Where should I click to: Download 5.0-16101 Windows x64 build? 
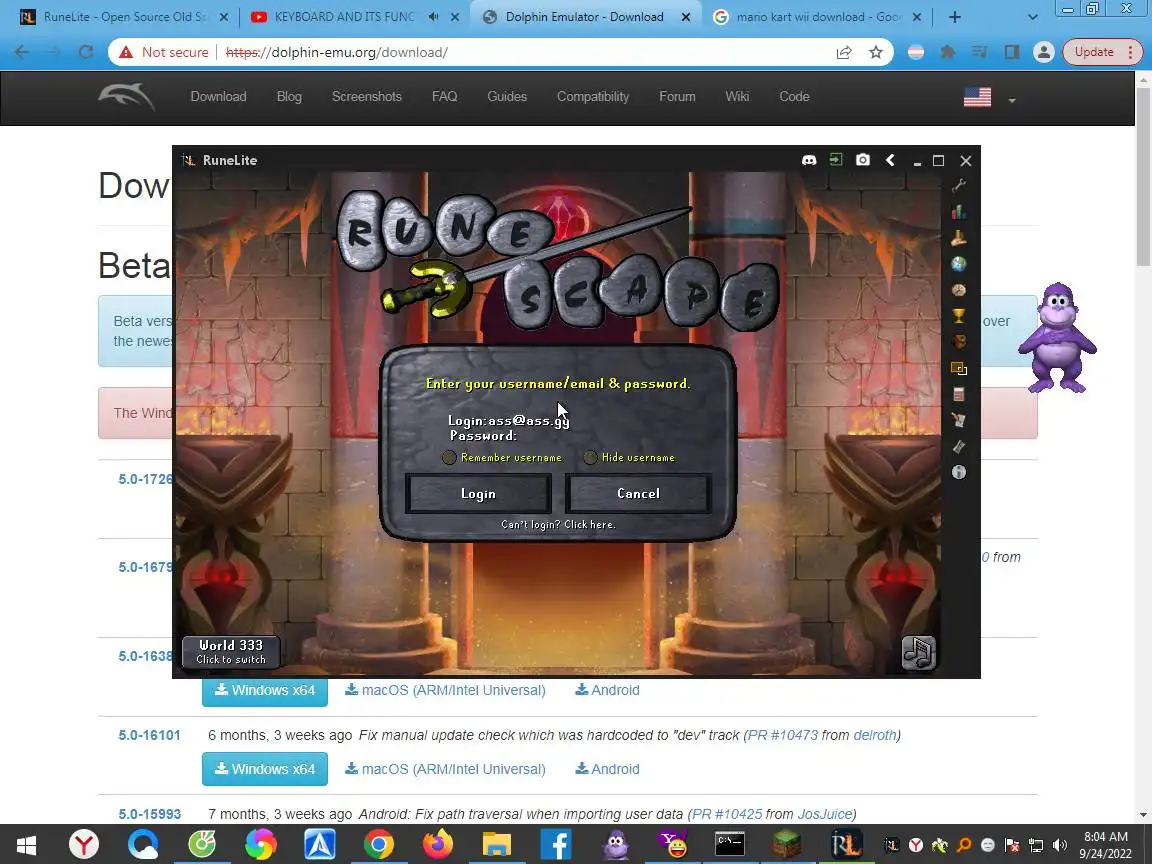264,768
